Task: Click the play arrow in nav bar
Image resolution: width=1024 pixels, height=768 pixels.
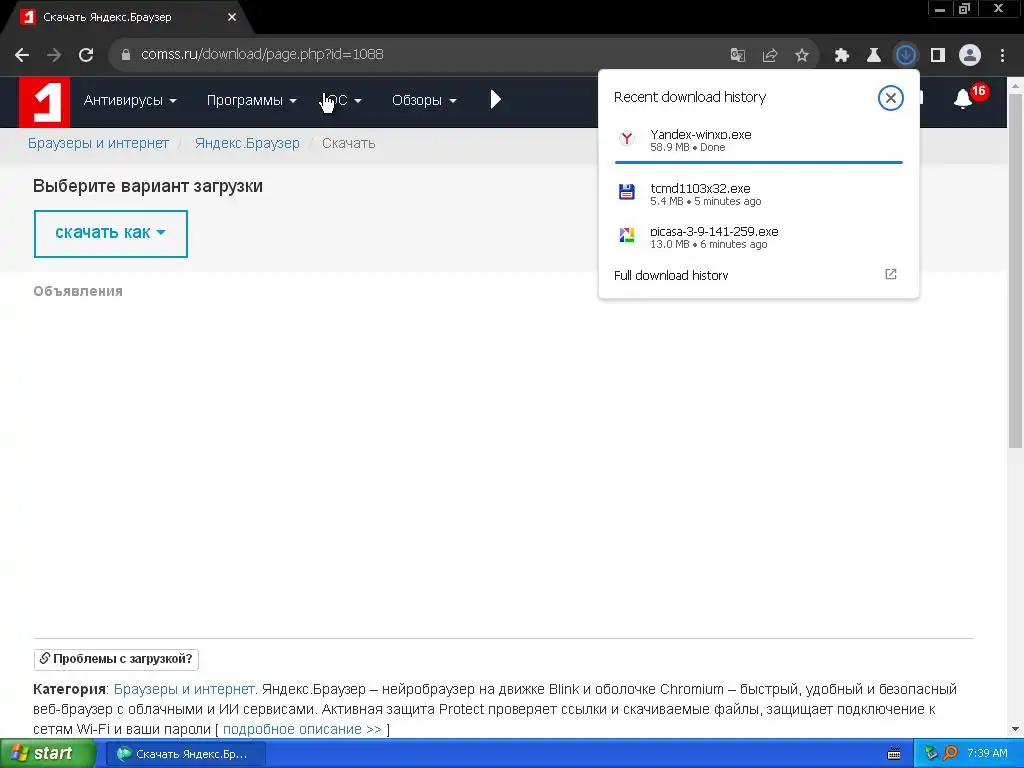Action: pos(496,99)
